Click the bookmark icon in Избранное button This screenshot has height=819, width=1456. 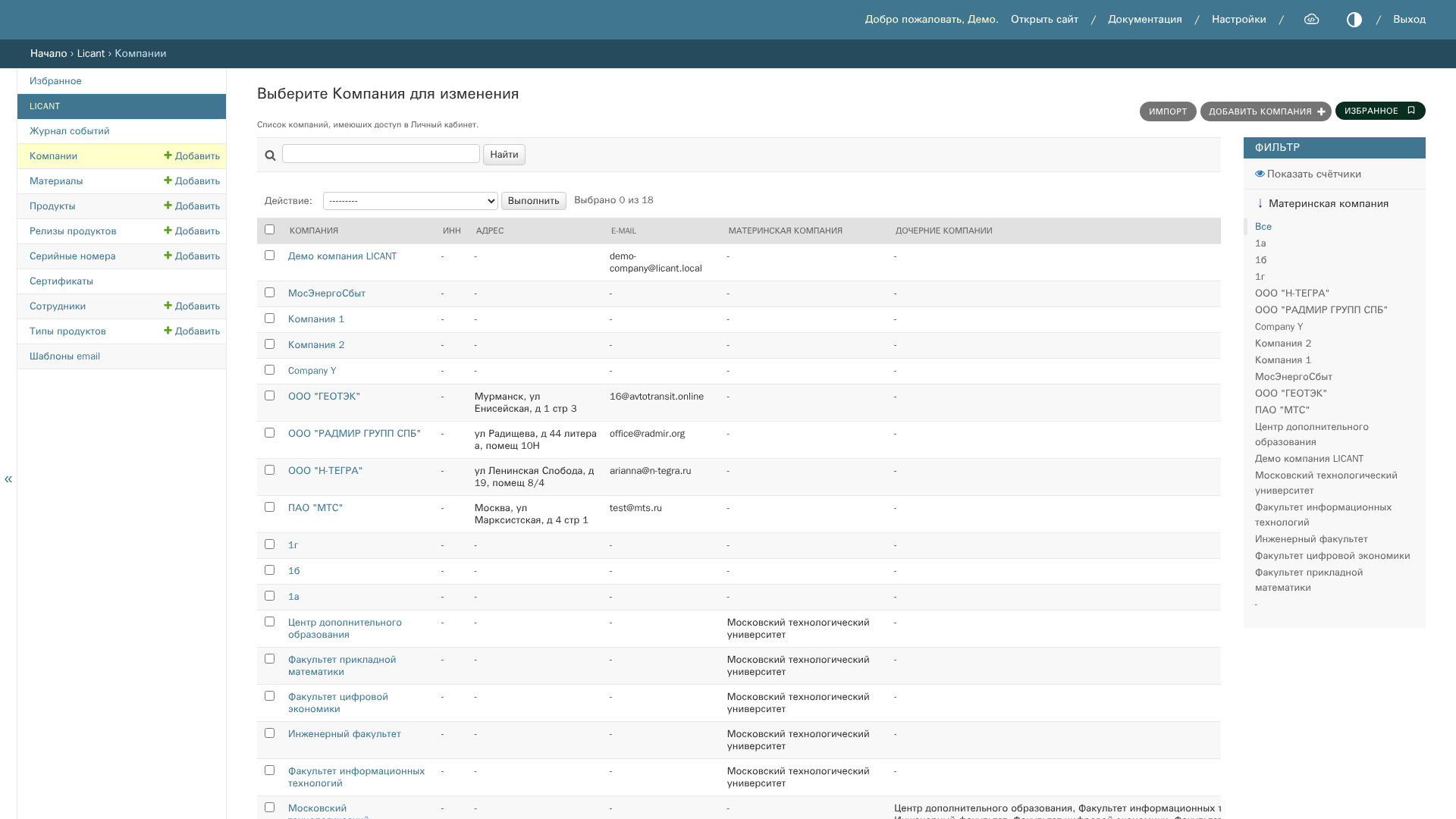pos(1411,111)
